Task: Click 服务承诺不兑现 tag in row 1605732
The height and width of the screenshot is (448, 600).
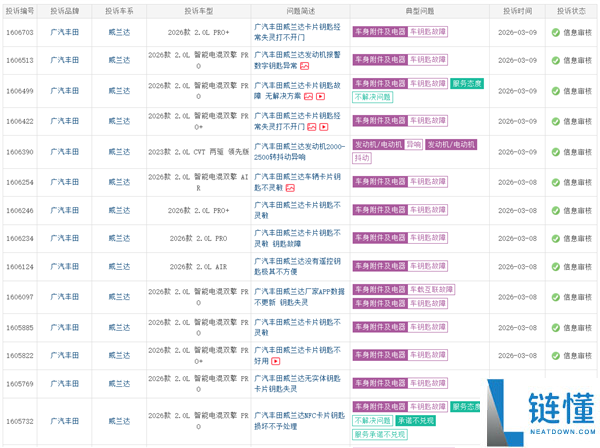Action: coord(380,435)
